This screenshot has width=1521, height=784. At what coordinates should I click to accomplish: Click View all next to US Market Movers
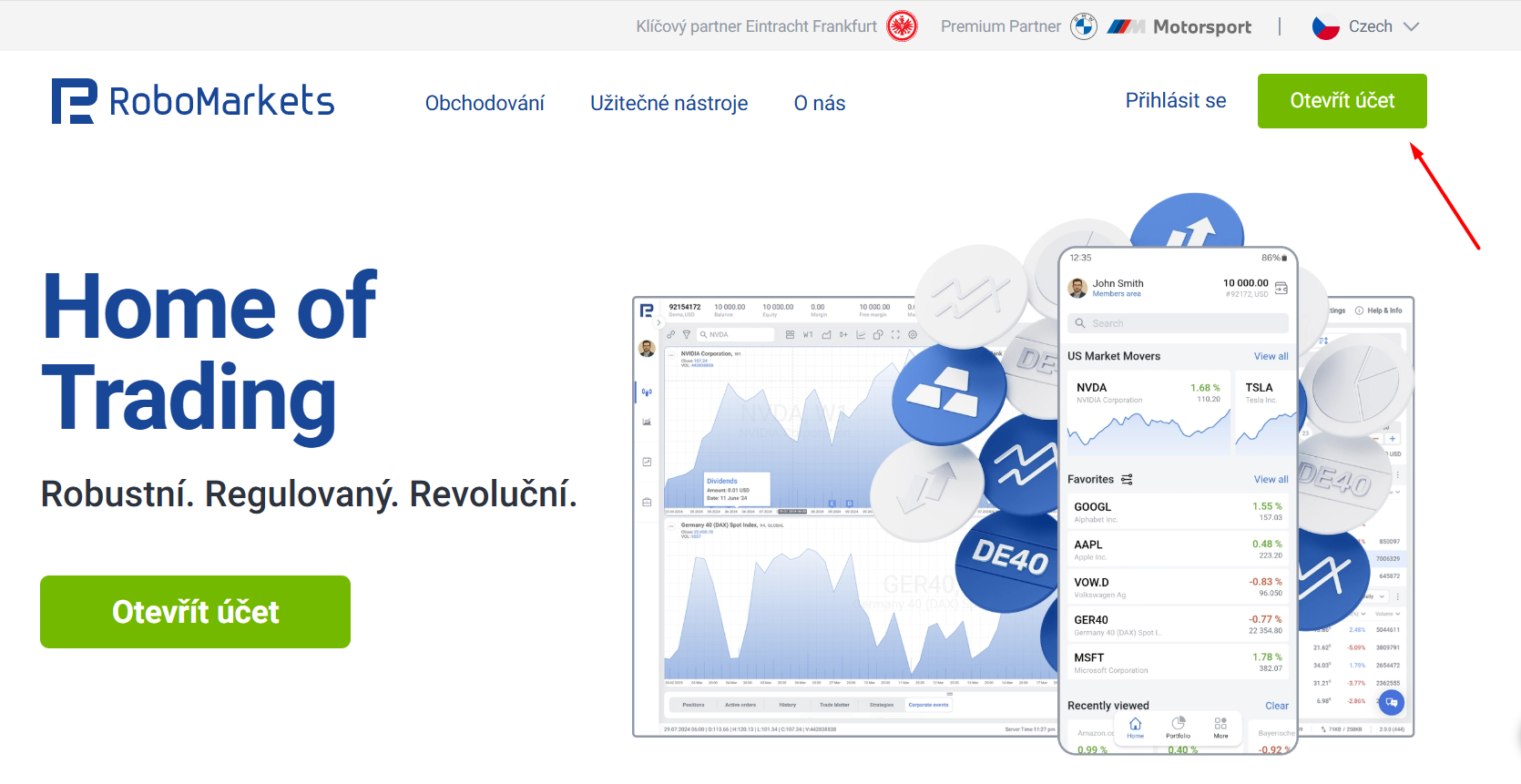pos(1271,356)
